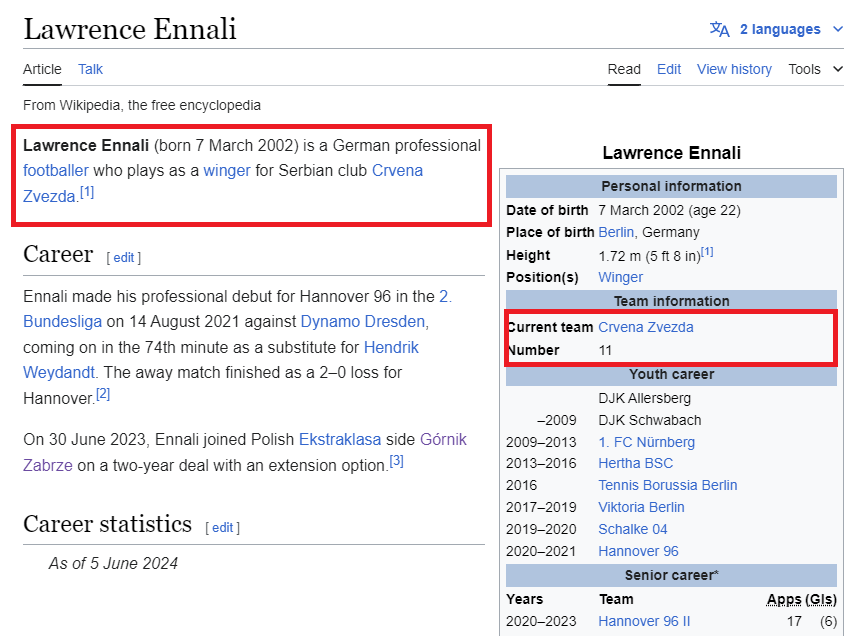Click the Personal information infobox header
Image resolution: width=848 pixels, height=636 pixels.
671,187
